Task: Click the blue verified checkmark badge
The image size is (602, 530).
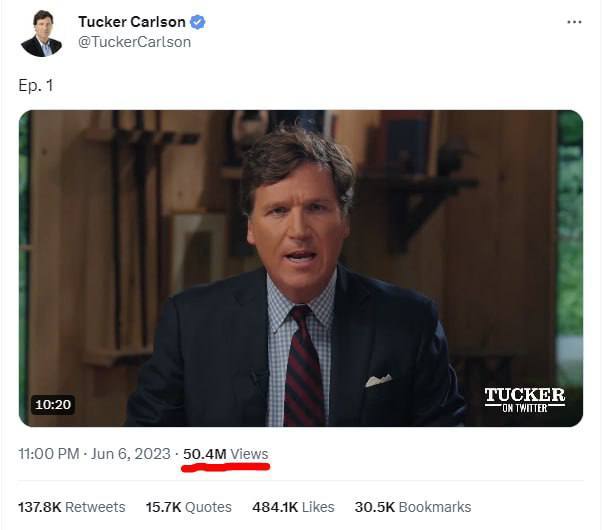Action: pyautogui.click(x=197, y=22)
